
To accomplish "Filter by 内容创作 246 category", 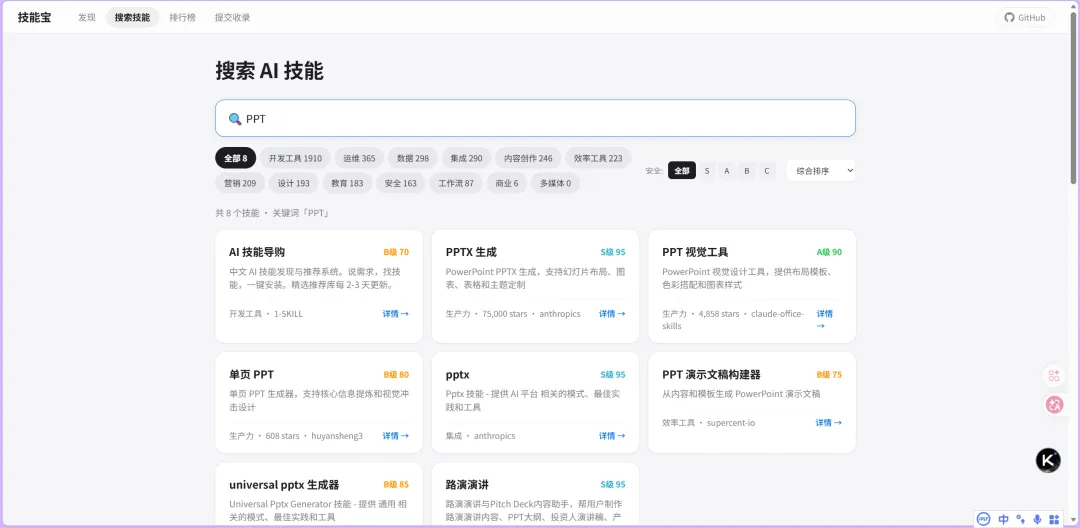I will (528, 158).
